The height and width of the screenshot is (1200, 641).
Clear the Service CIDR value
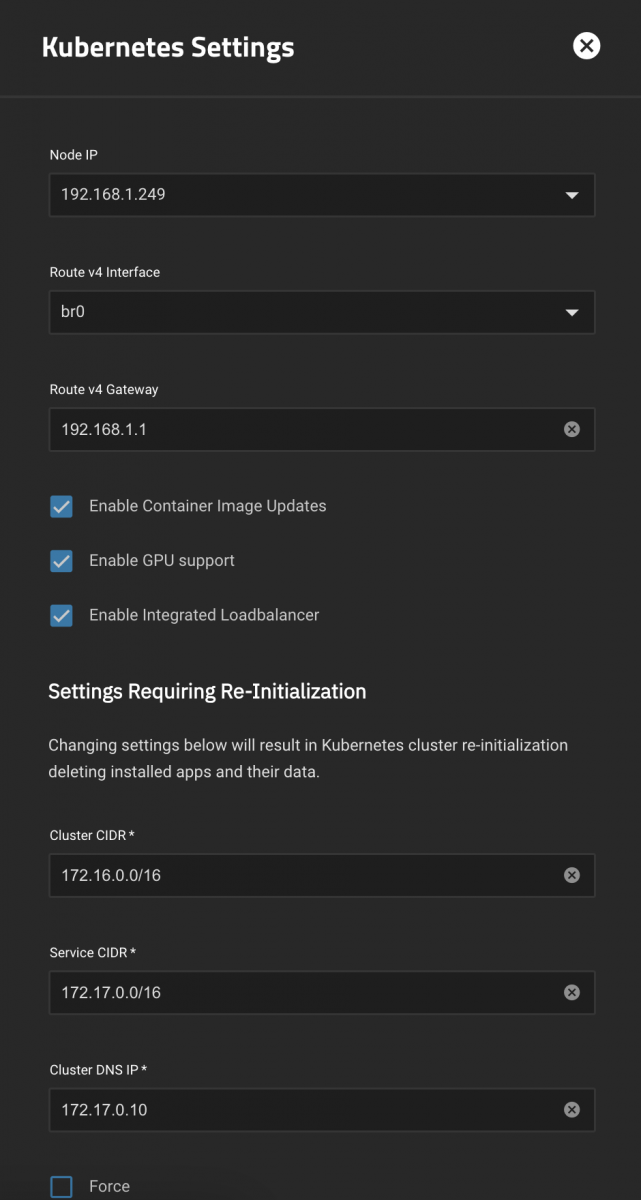(572, 993)
